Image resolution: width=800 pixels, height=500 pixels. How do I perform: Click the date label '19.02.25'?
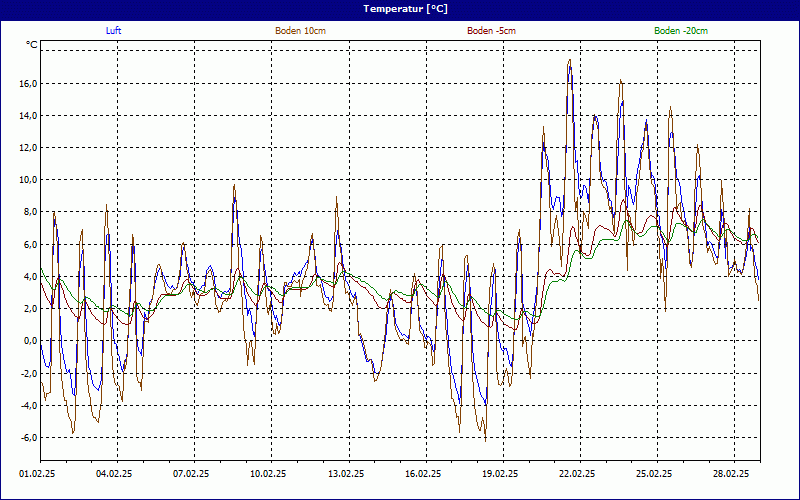501,474
